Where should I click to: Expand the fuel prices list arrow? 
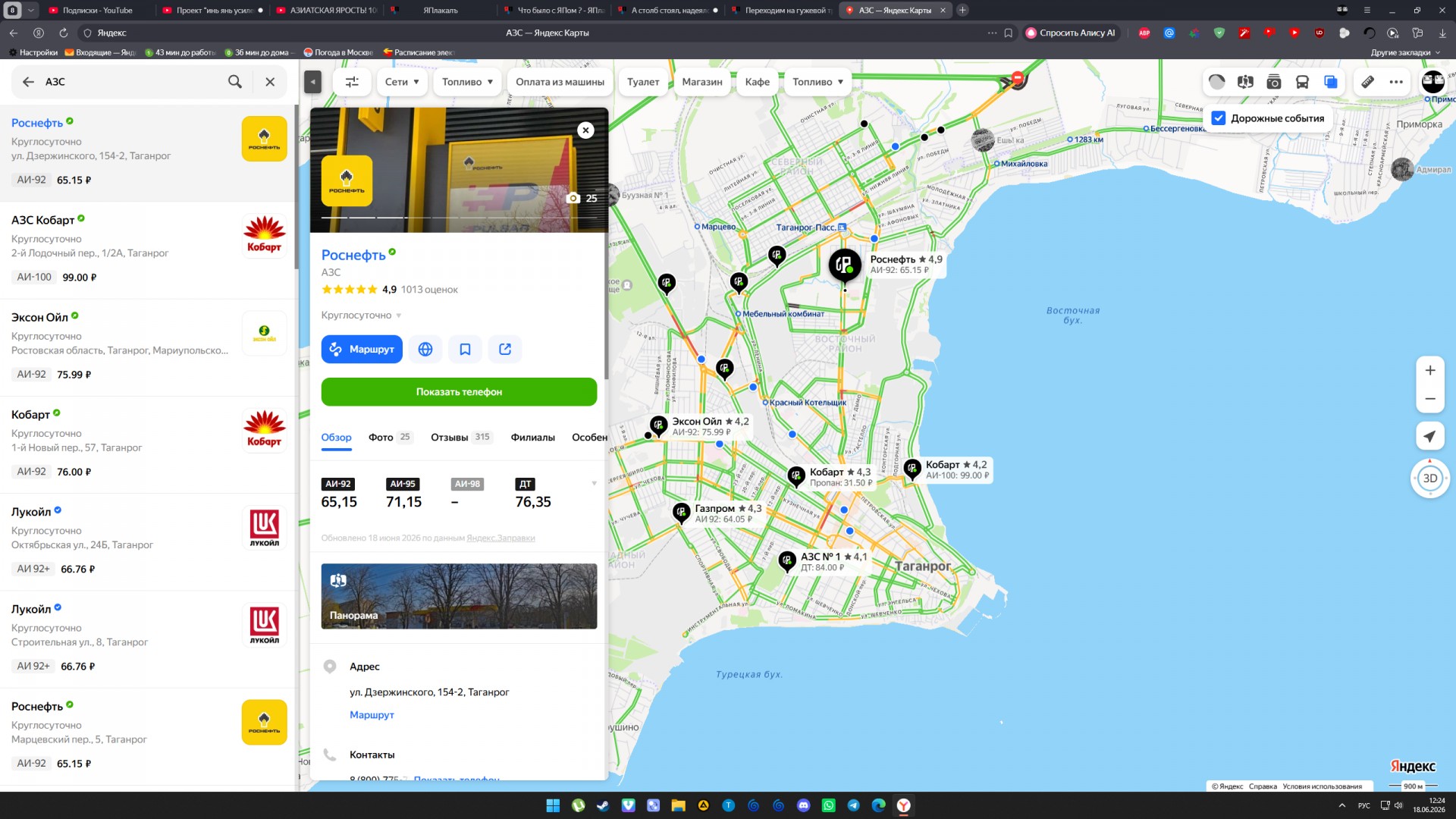pyautogui.click(x=594, y=484)
